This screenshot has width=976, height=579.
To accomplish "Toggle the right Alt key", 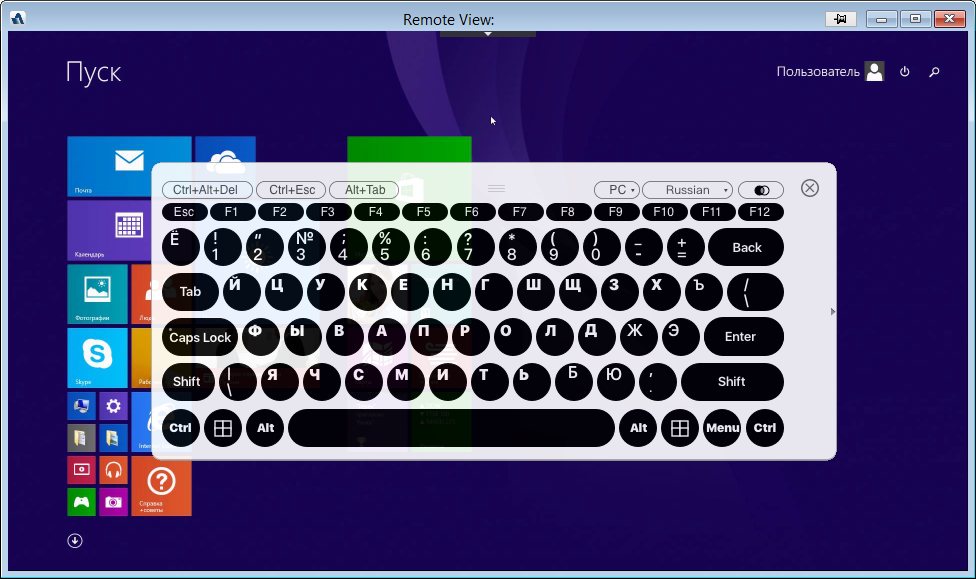I will pos(638,428).
